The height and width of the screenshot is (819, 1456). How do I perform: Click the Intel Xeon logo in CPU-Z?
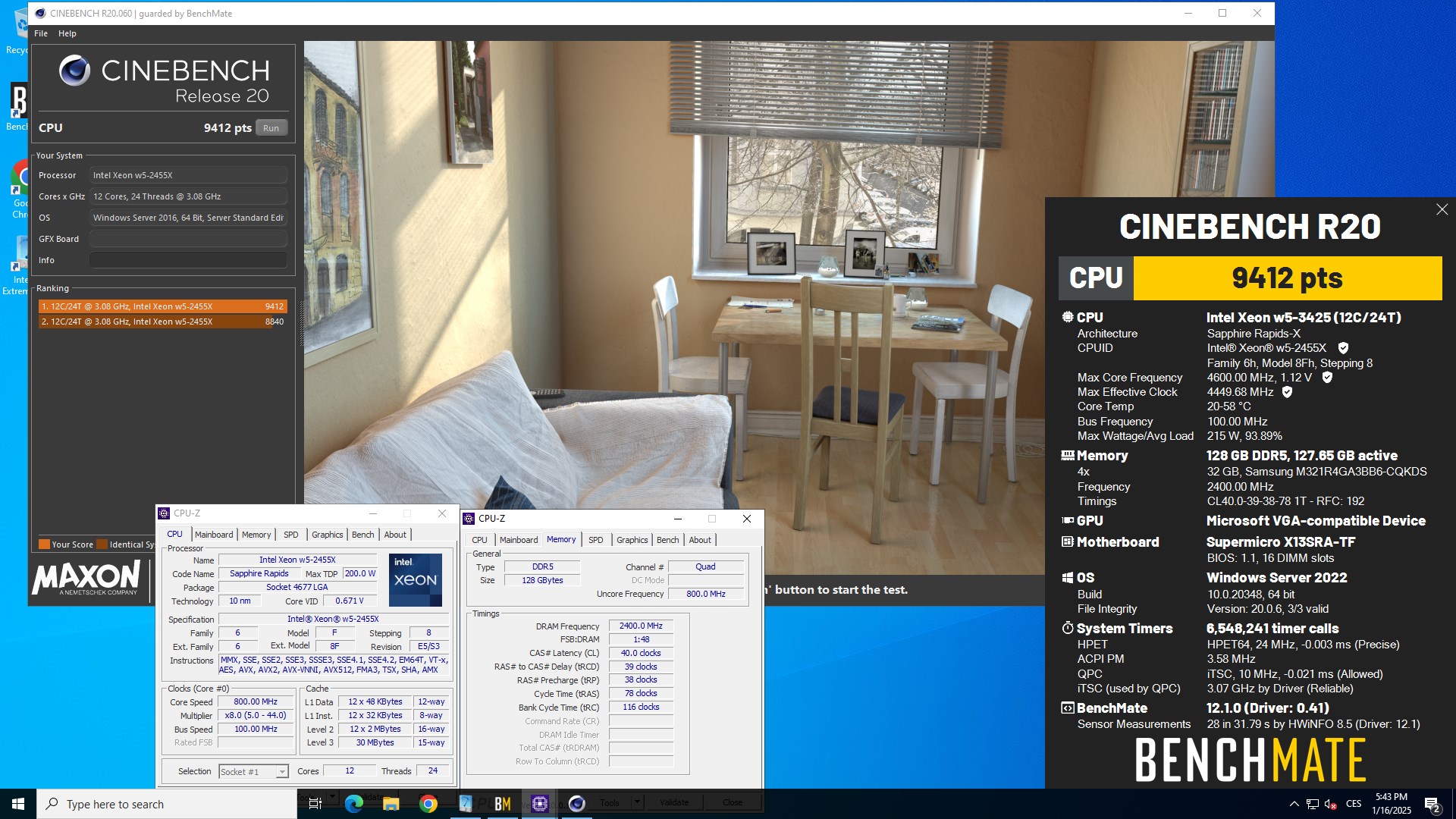[416, 580]
